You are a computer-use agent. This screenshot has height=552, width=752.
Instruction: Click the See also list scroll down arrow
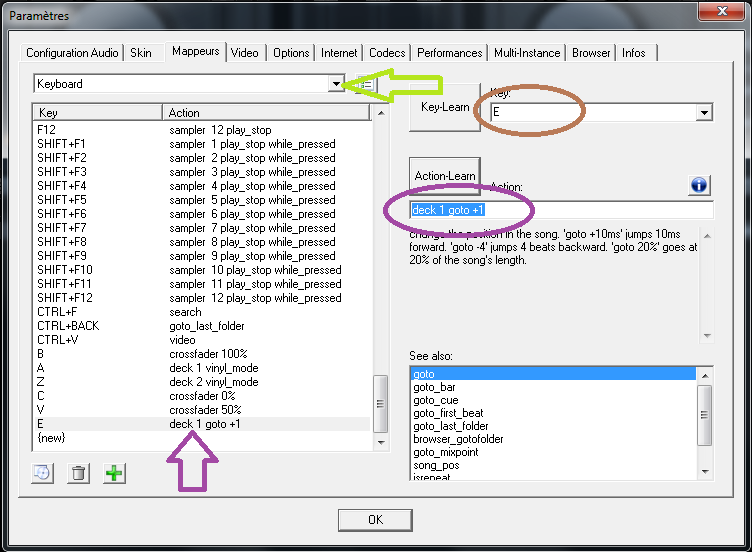tap(705, 471)
